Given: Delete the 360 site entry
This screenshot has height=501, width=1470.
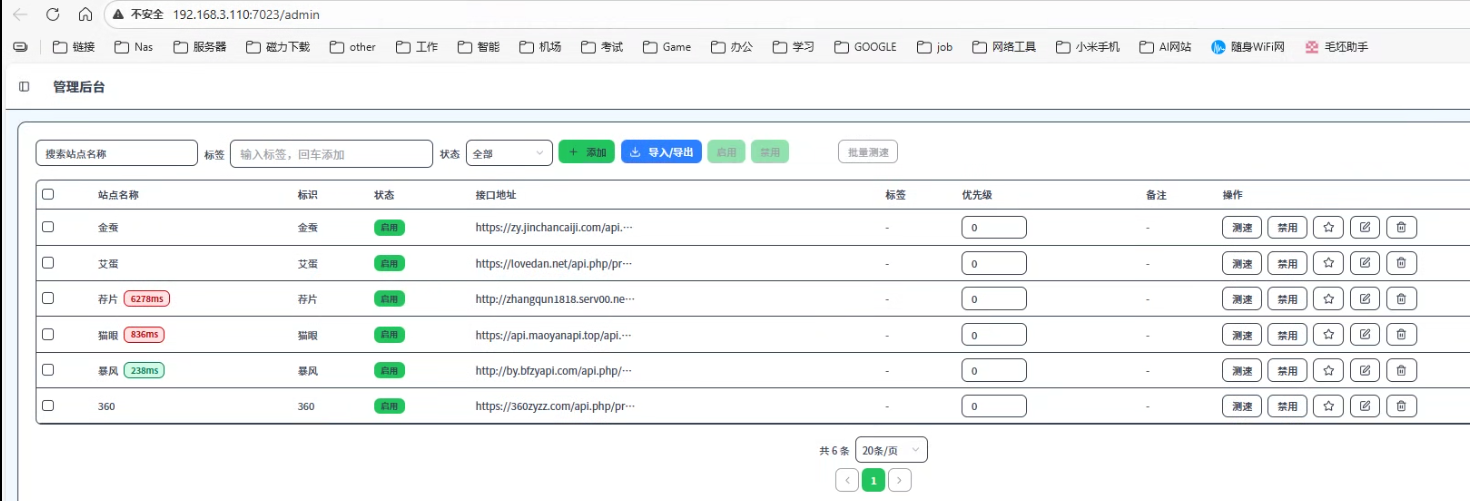Looking at the screenshot, I should [x=1401, y=406].
